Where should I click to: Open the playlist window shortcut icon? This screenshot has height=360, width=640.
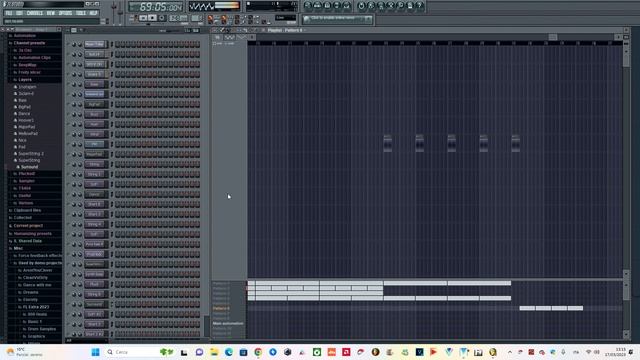(x=308, y=6)
